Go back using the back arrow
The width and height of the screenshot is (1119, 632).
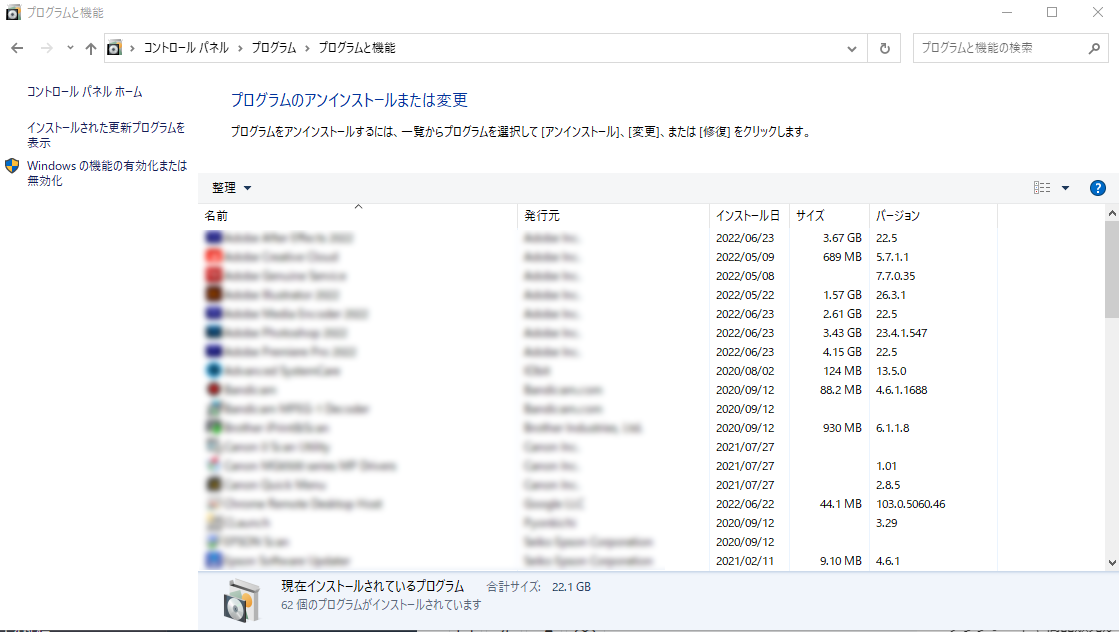(17, 48)
